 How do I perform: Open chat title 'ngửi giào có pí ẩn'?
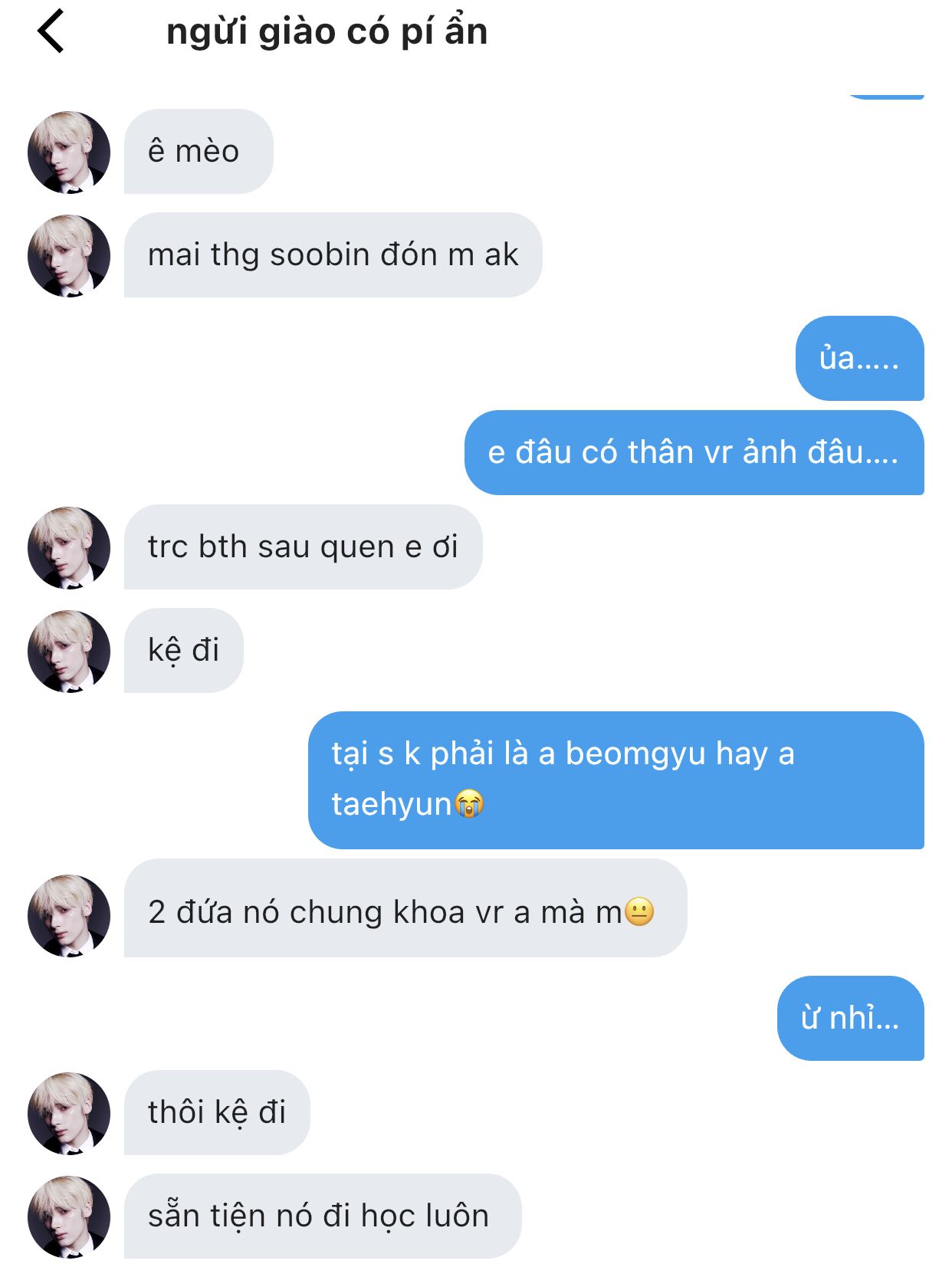[327, 31]
